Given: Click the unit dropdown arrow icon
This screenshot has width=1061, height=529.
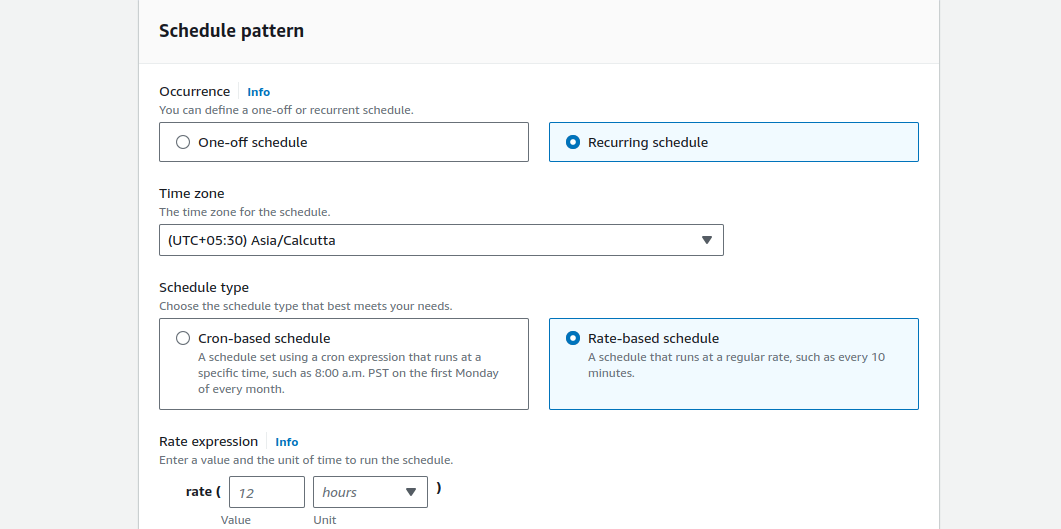Looking at the screenshot, I should pyautogui.click(x=411, y=492).
